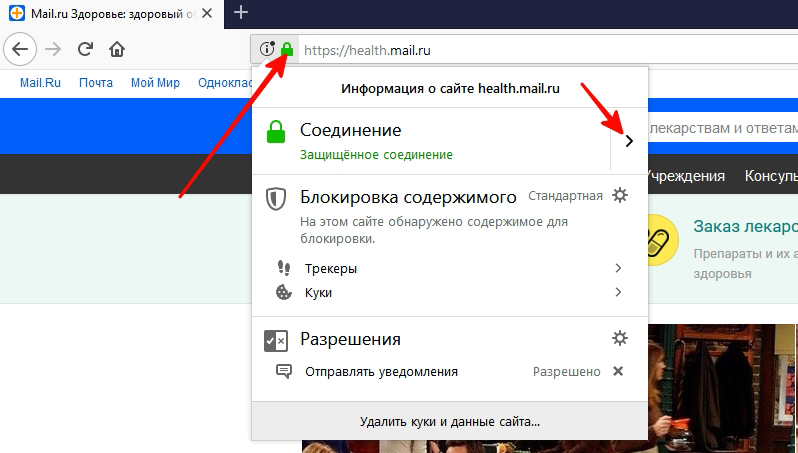This screenshot has width=798, height=453.
Task: Click the trackers footprints icon
Action: (283, 268)
